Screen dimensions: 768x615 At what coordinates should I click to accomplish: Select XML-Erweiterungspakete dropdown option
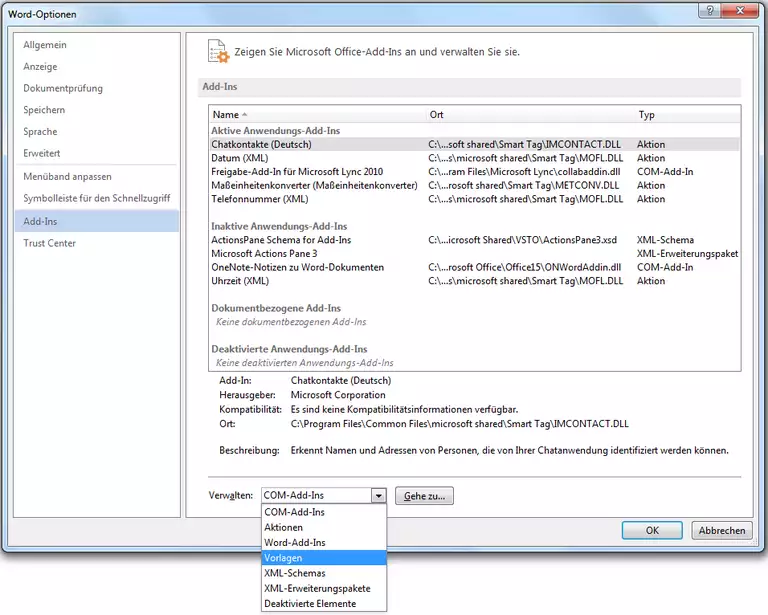tap(317, 588)
